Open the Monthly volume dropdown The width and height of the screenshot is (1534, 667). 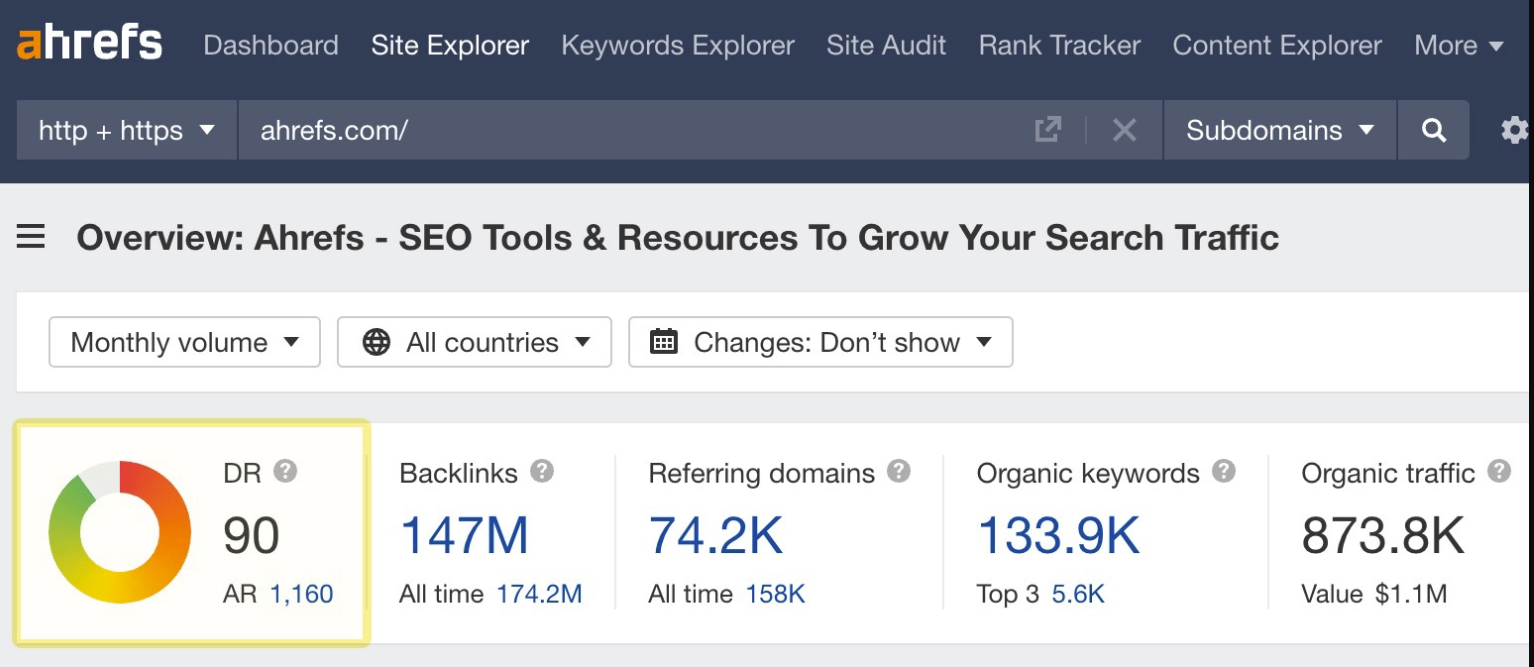185,342
